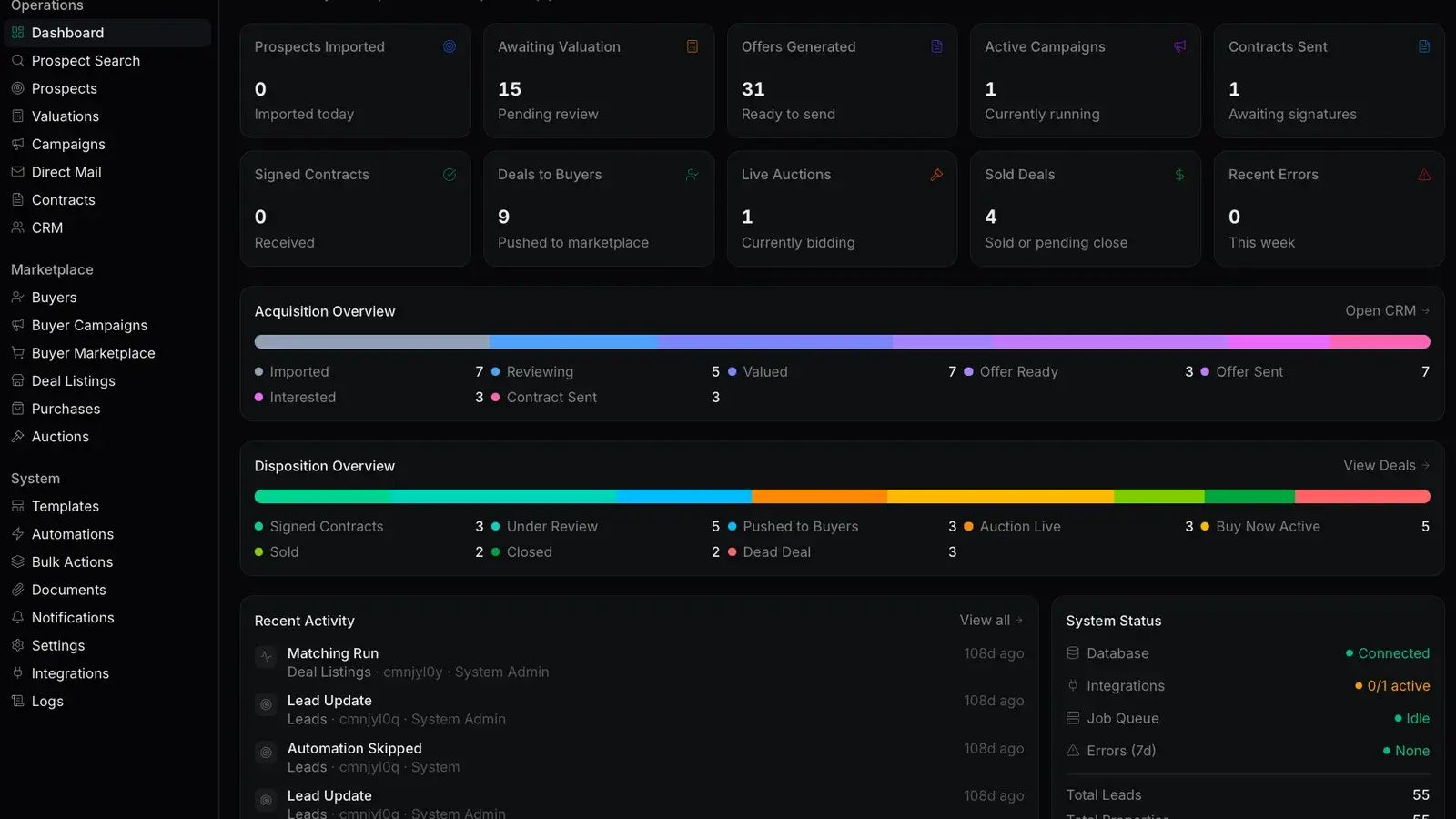The height and width of the screenshot is (819, 1456).
Task: Click the Contracts Sent stat card
Action: (x=1329, y=81)
